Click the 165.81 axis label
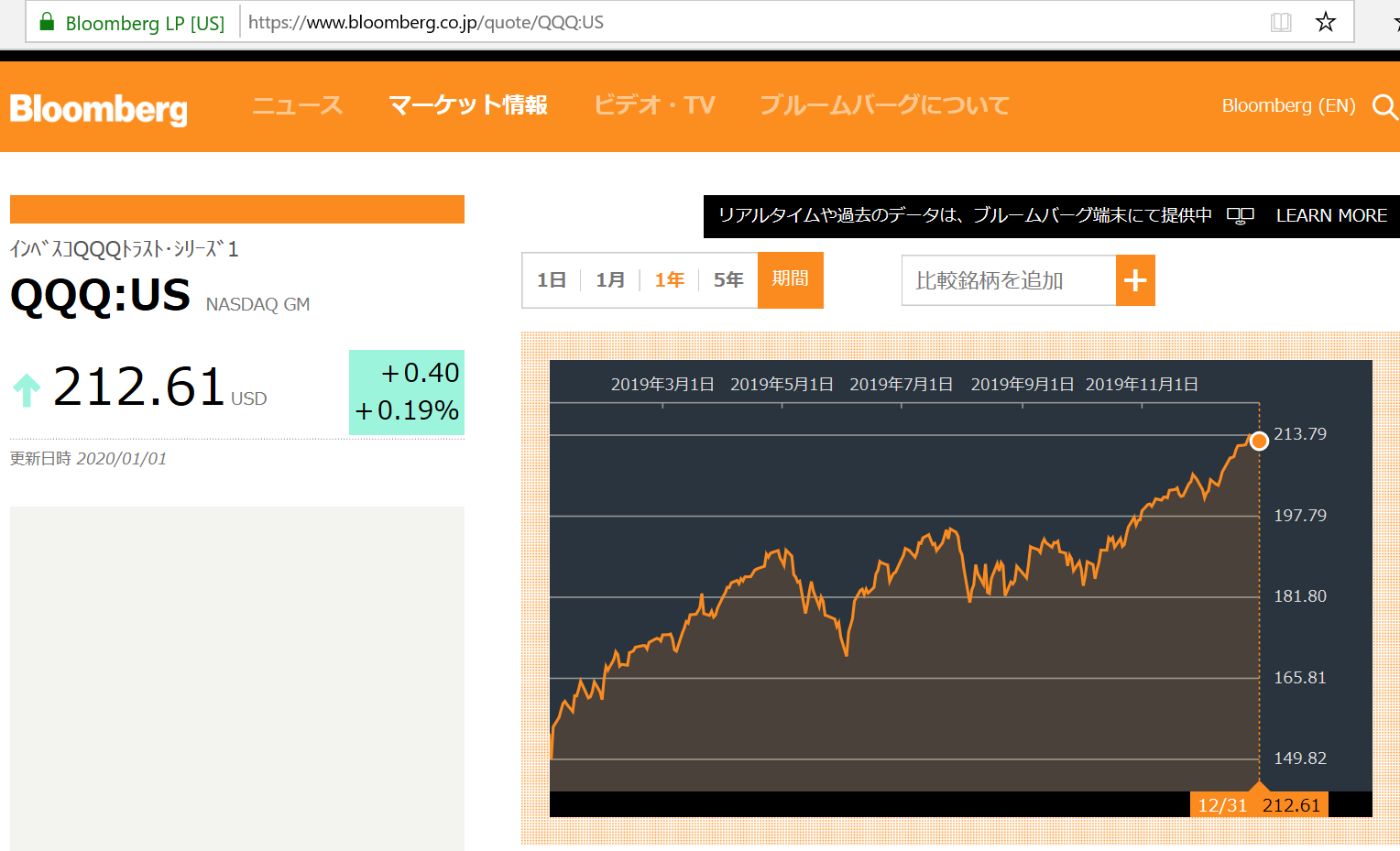1400x851 pixels. pyautogui.click(x=1300, y=678)
